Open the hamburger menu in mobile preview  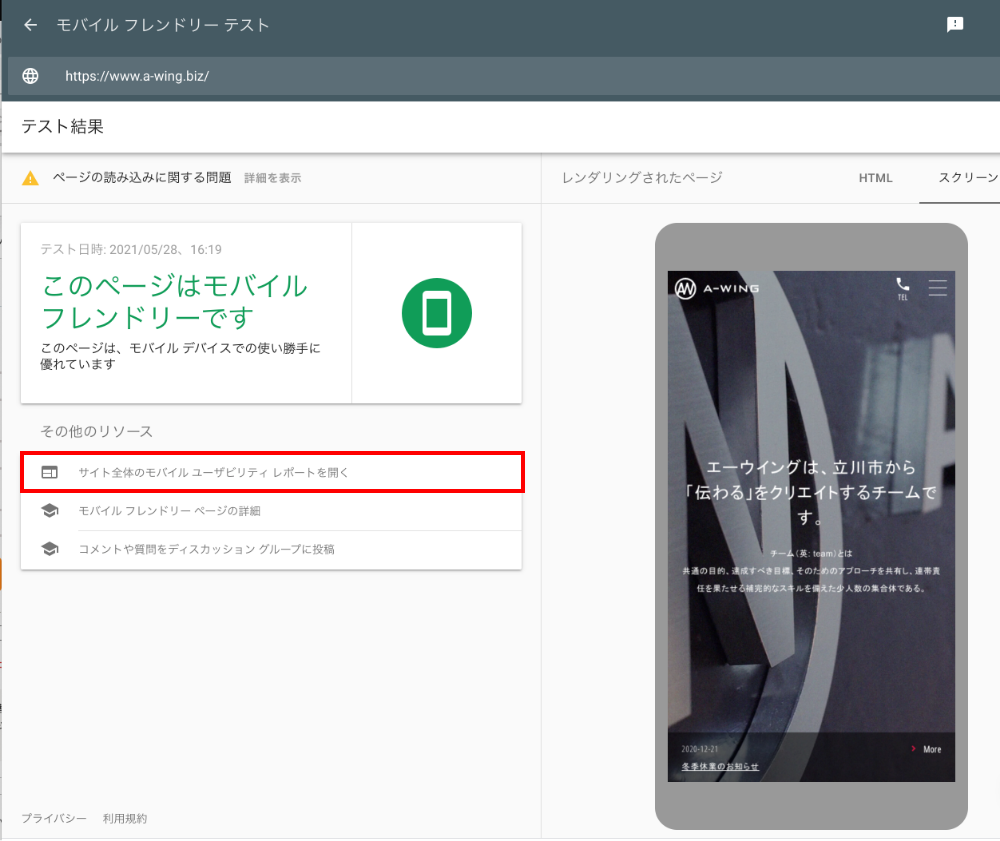937,288
